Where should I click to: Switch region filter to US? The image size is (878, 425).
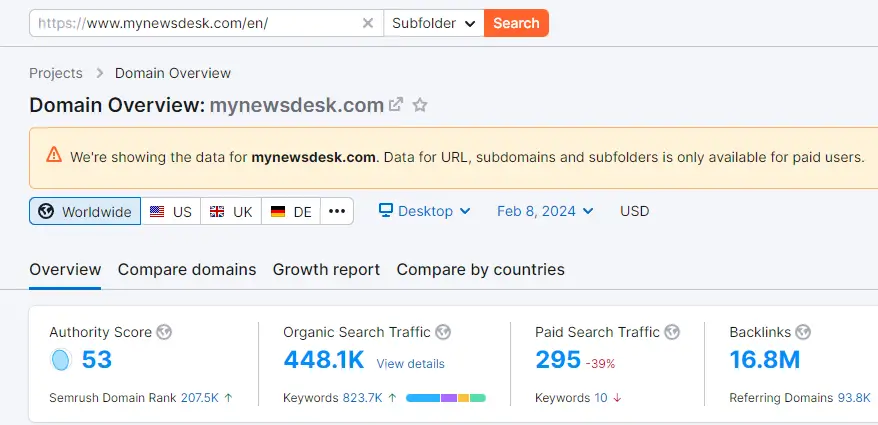pos(171,211)
